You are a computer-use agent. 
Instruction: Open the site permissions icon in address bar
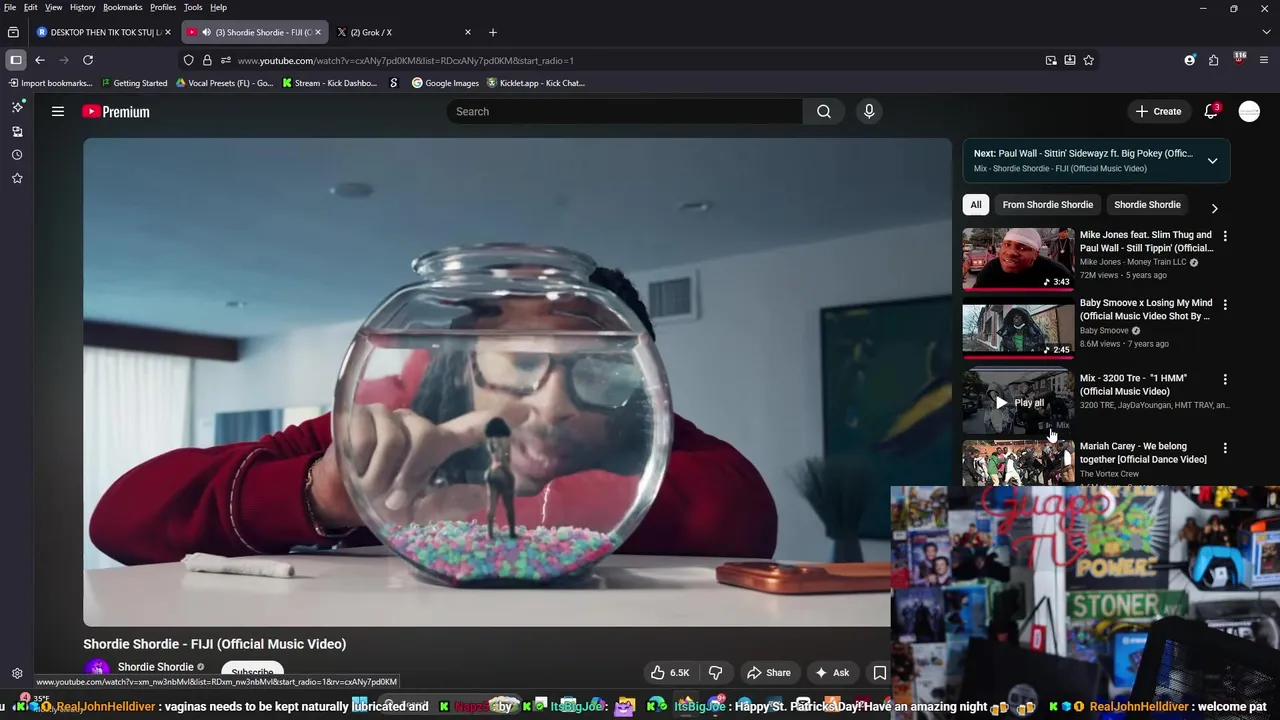point(225,60)
